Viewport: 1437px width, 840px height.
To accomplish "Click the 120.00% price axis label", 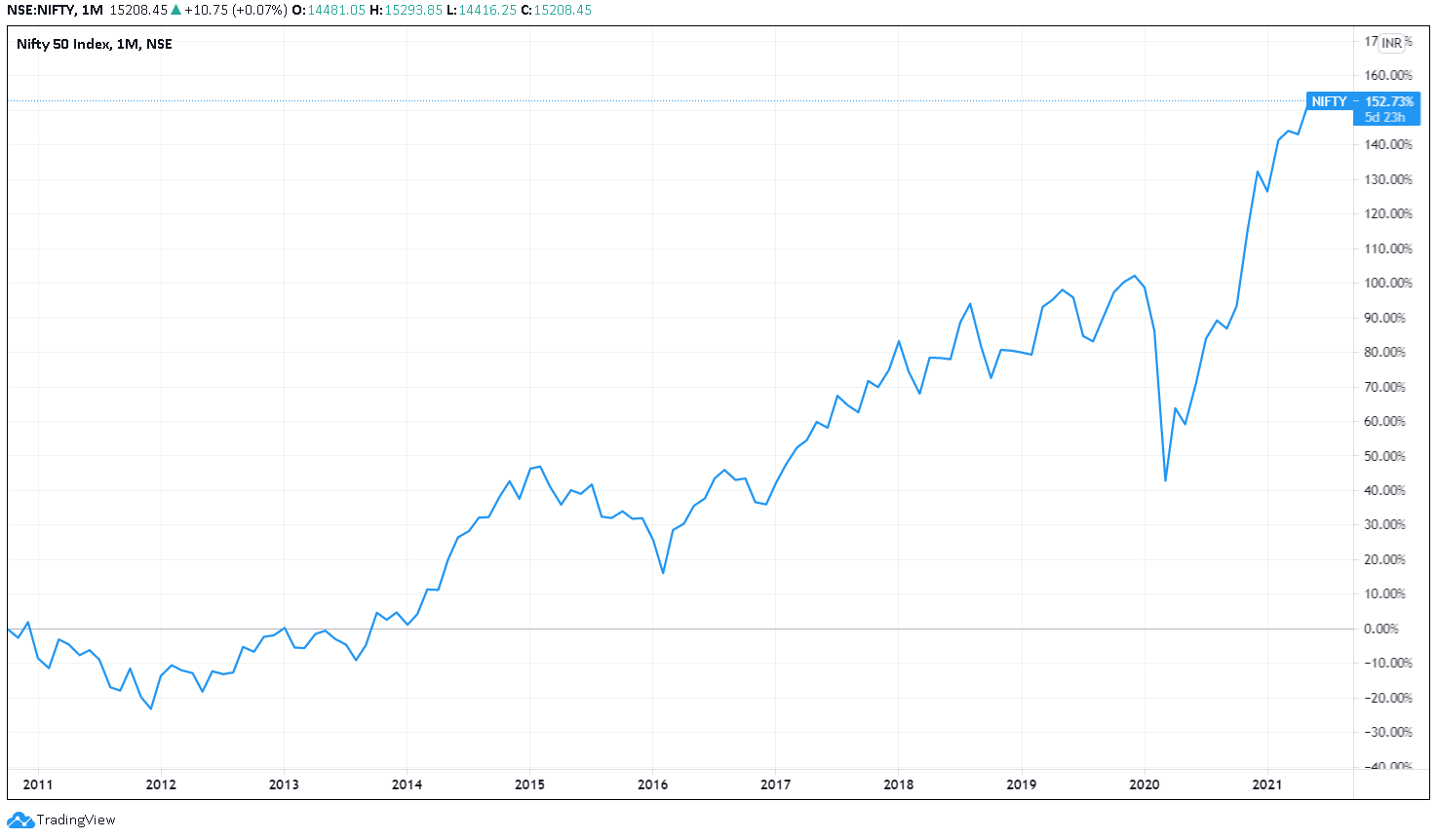I will 1388,213.
